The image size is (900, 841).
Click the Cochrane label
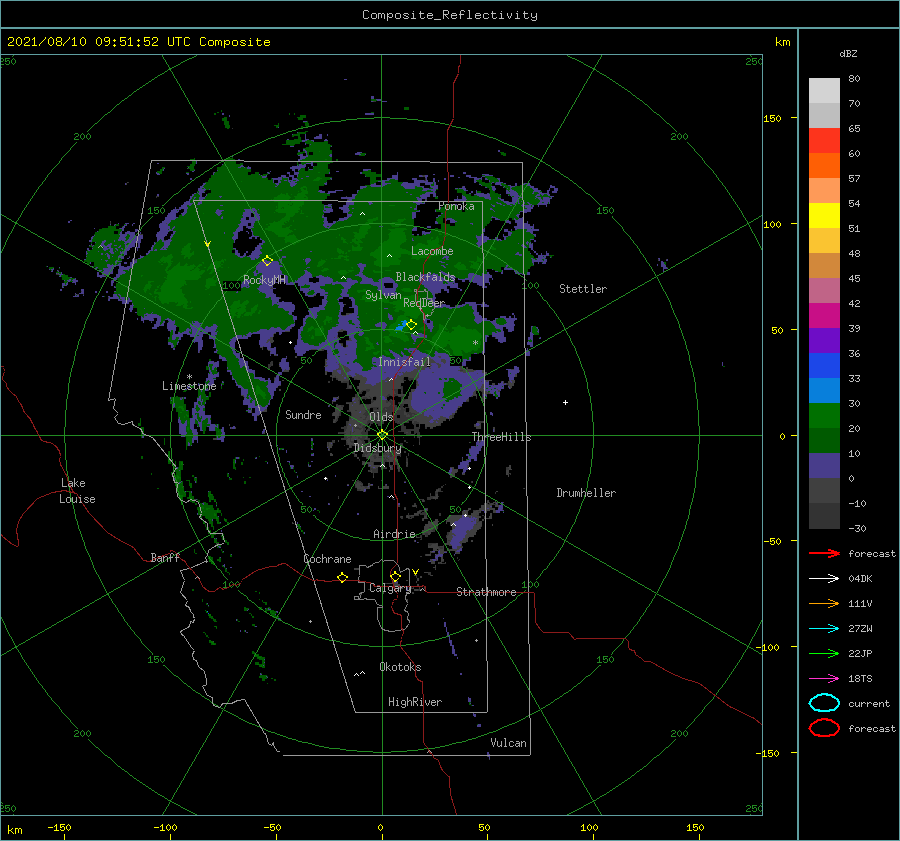pyautogui.click(x=327, y=559)
